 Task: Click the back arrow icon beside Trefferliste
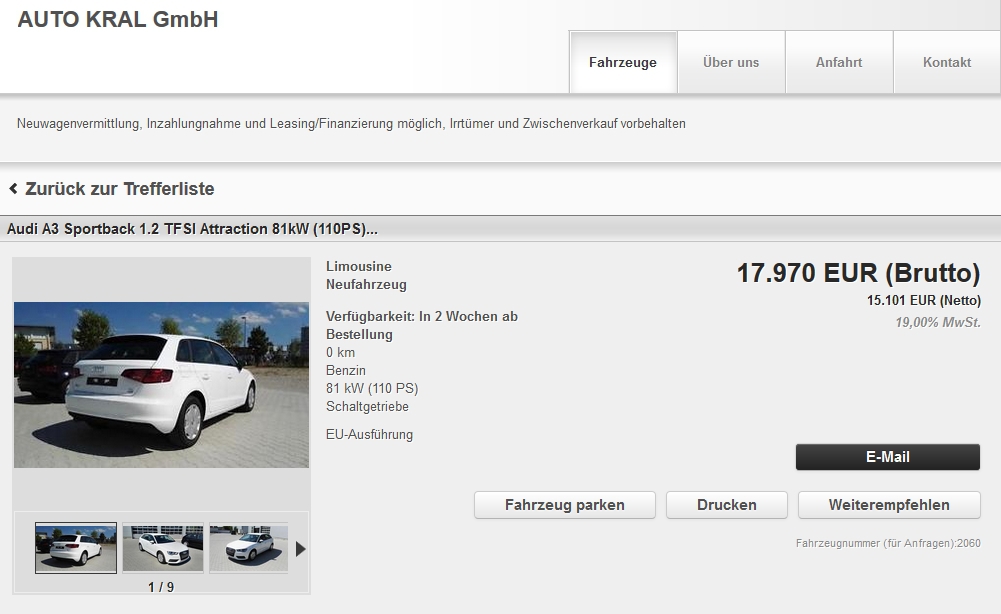[x=13, y=189]
